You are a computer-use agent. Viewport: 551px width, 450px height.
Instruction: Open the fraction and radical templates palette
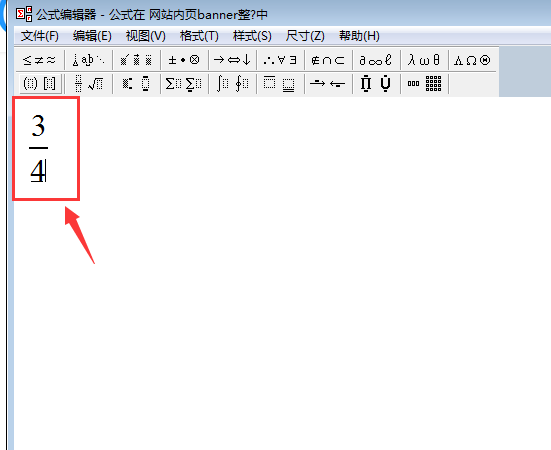tap(88, 84)
